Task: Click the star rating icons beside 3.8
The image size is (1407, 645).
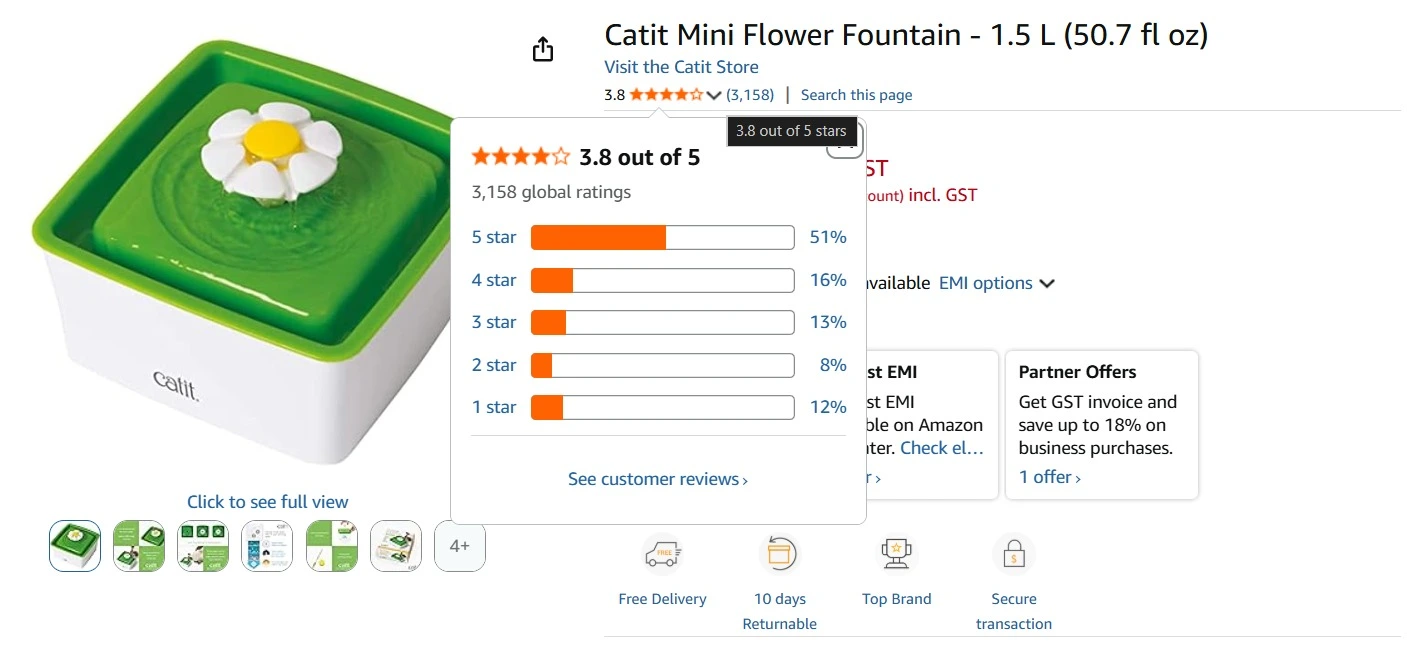Action: (x=666, y=95)
